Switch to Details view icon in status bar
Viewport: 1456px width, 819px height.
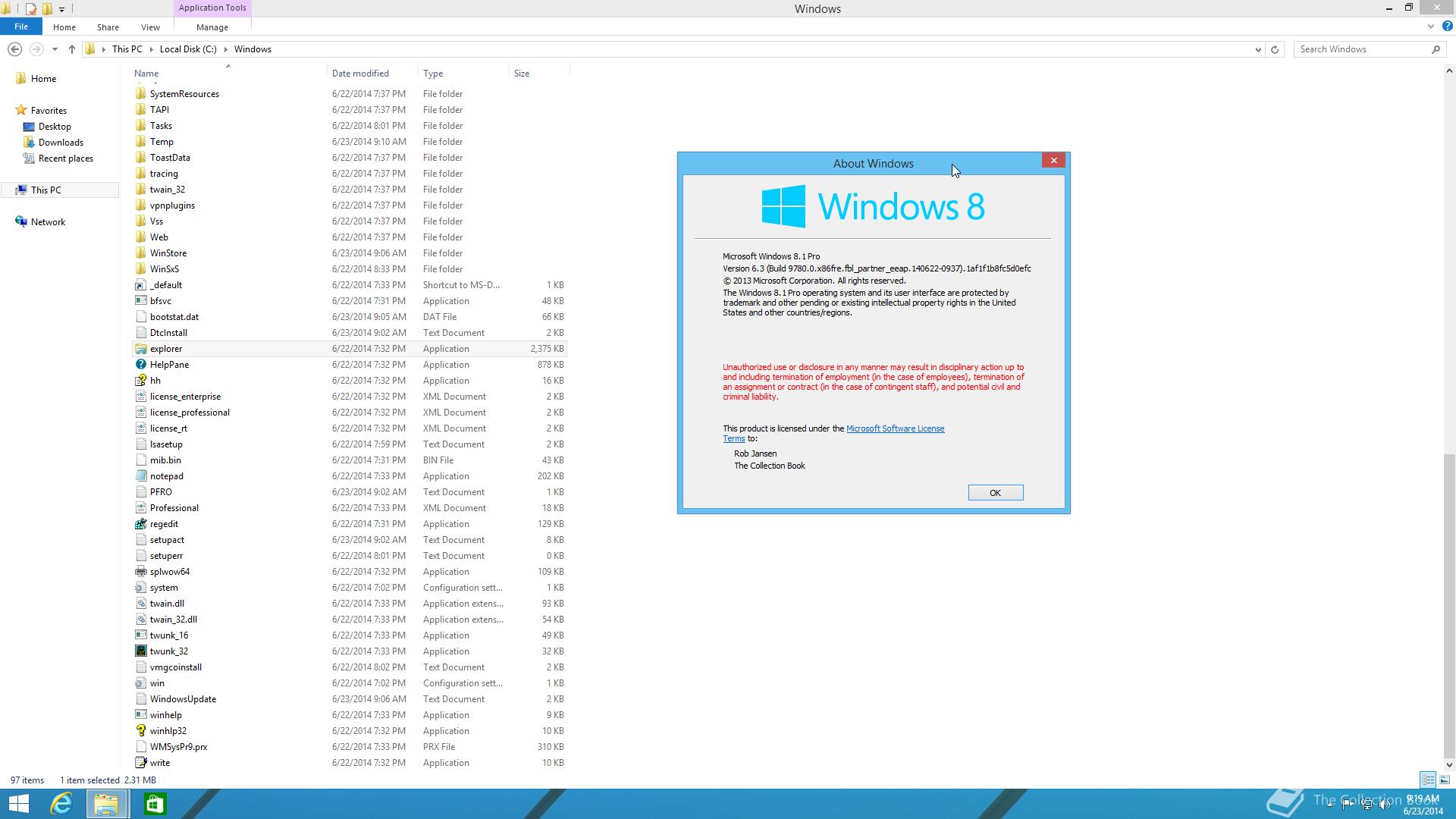[x=1428, y=780]
